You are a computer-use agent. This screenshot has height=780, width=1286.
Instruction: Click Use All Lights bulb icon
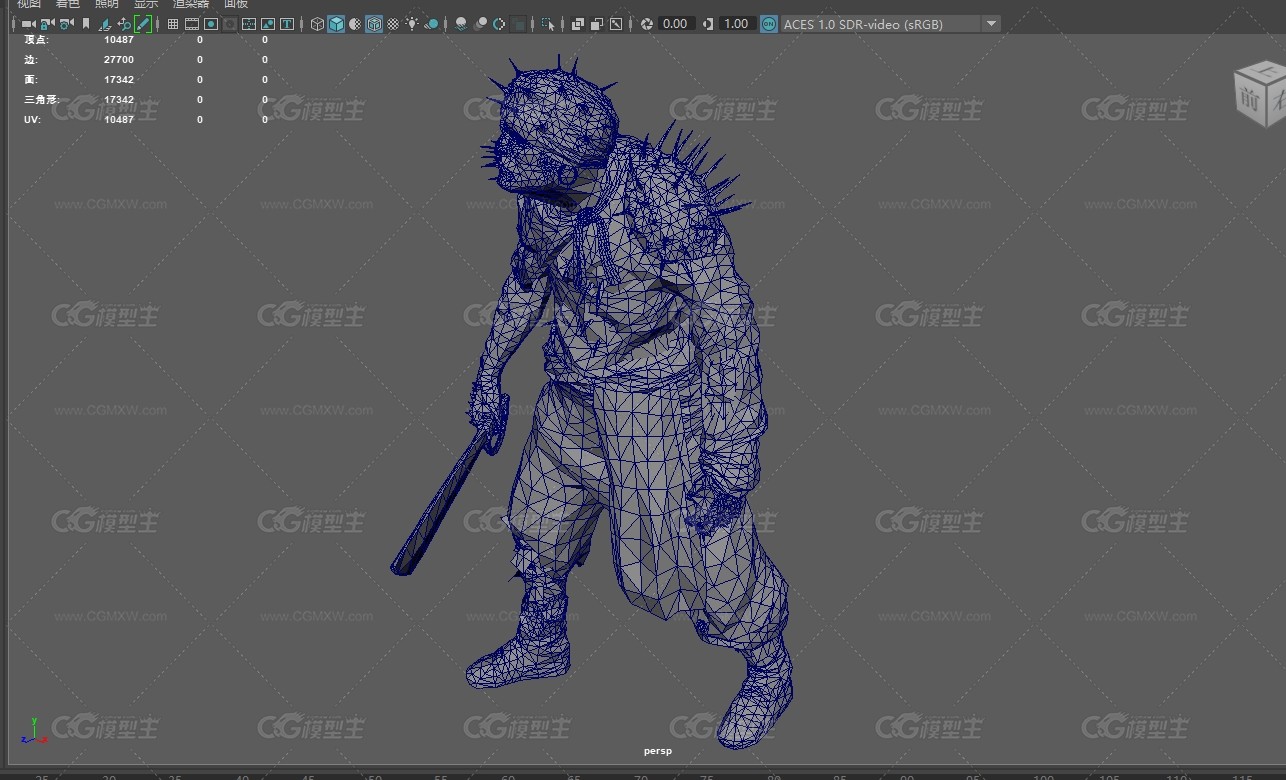[x=413, y=23]
